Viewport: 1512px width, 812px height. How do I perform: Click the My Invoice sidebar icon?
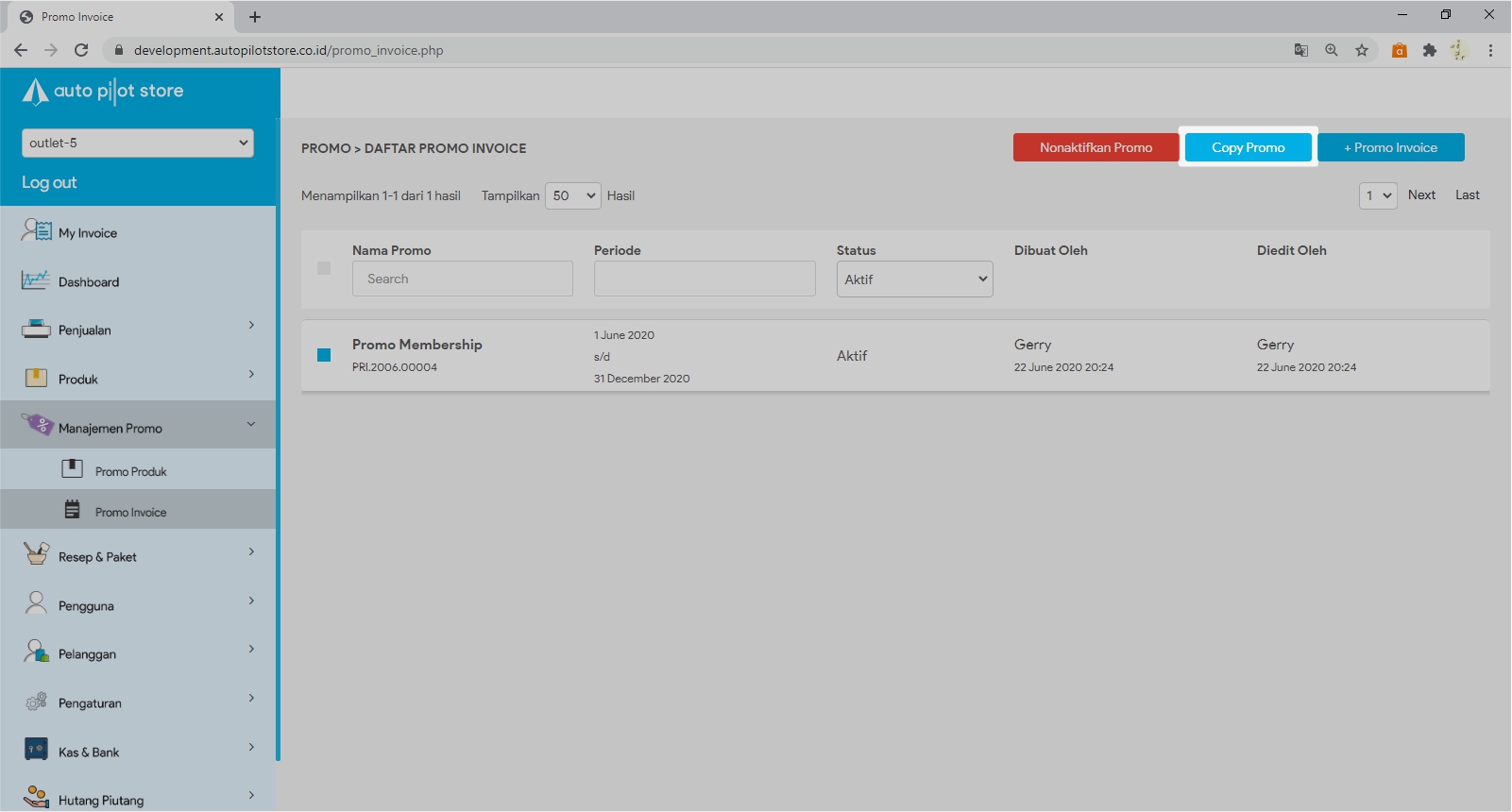tap(36, 230)
